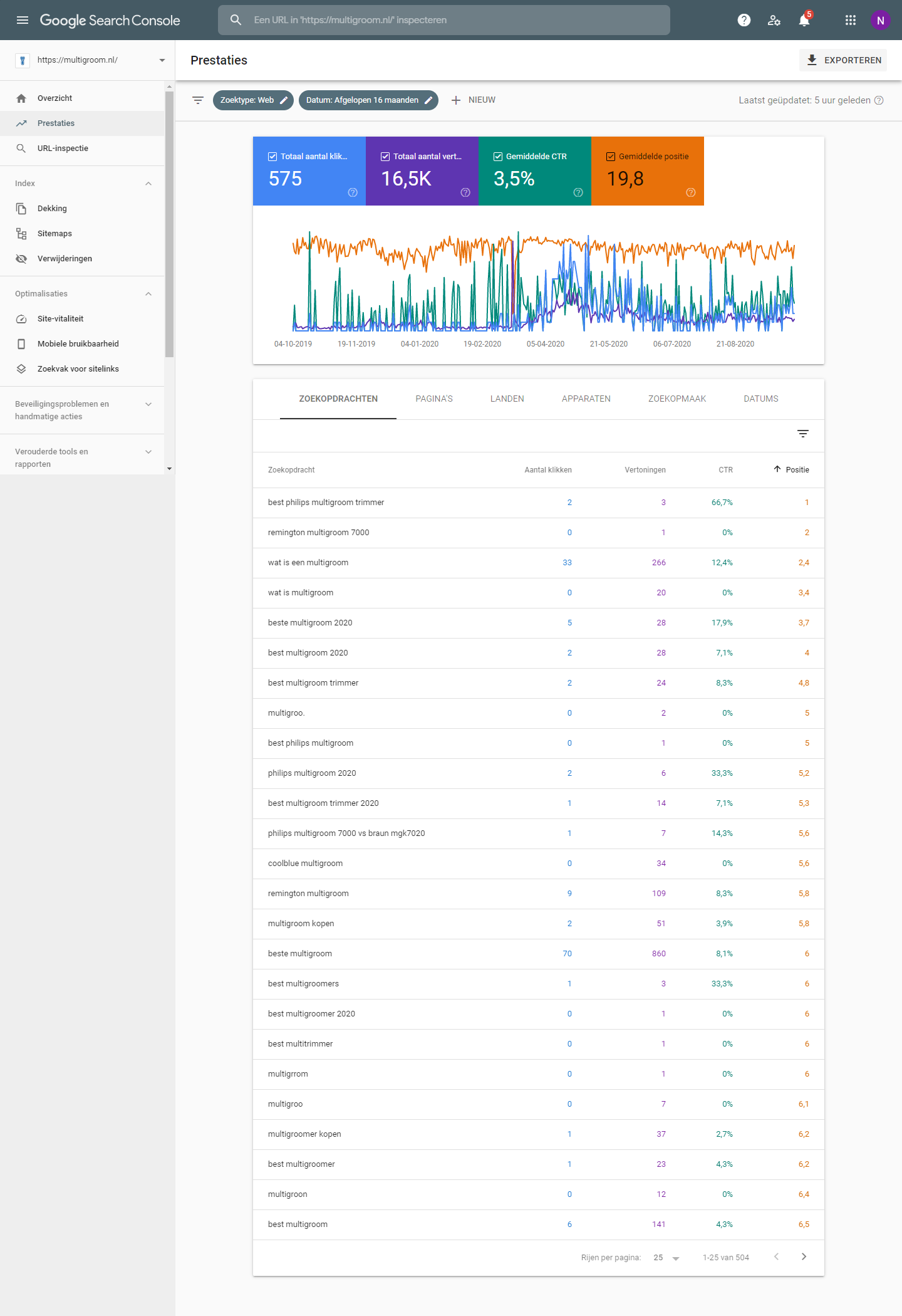Edit the Datum filter pencil

click(x=428, y=100)
